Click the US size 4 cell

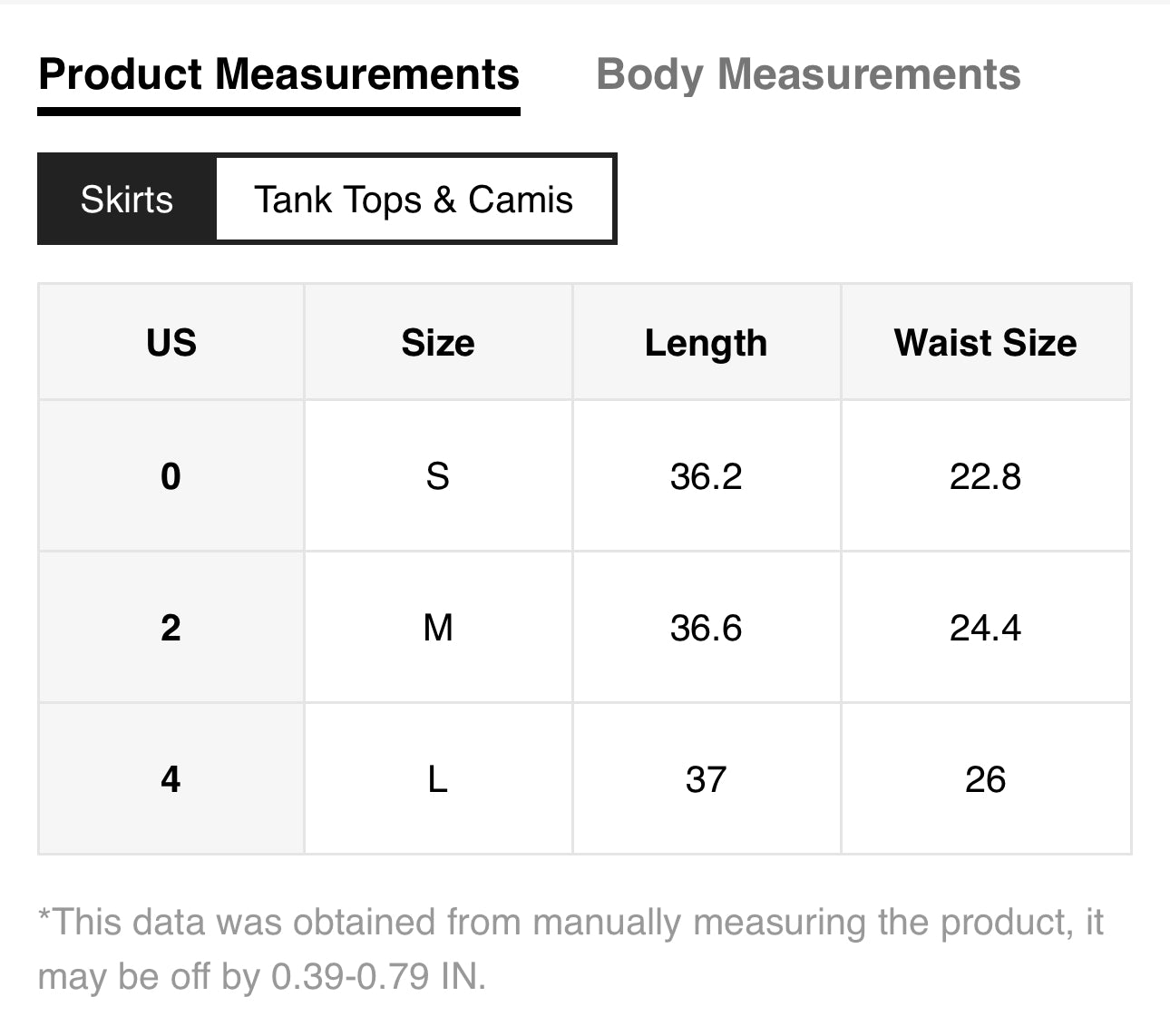click(x=171, y=779)
